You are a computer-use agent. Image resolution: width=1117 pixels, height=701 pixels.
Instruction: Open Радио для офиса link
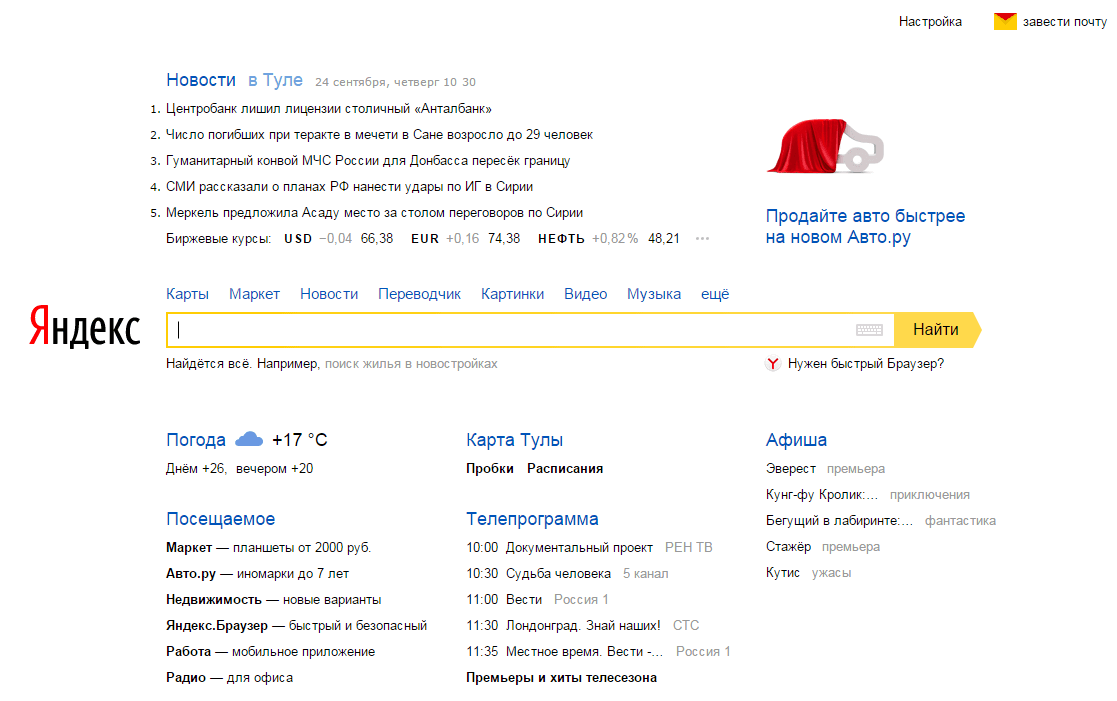point(229,677)
